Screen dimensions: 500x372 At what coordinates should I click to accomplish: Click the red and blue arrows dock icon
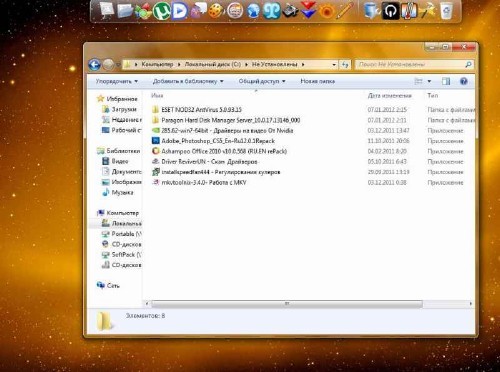[x=308, y=10]
